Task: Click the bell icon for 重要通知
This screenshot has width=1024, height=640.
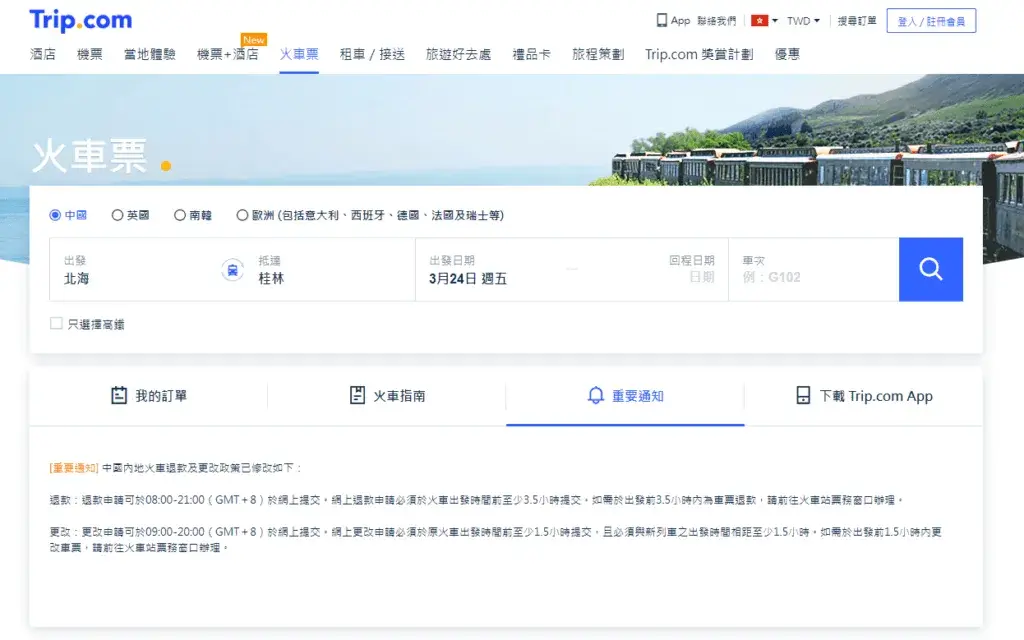Action: tap(596, 395)
